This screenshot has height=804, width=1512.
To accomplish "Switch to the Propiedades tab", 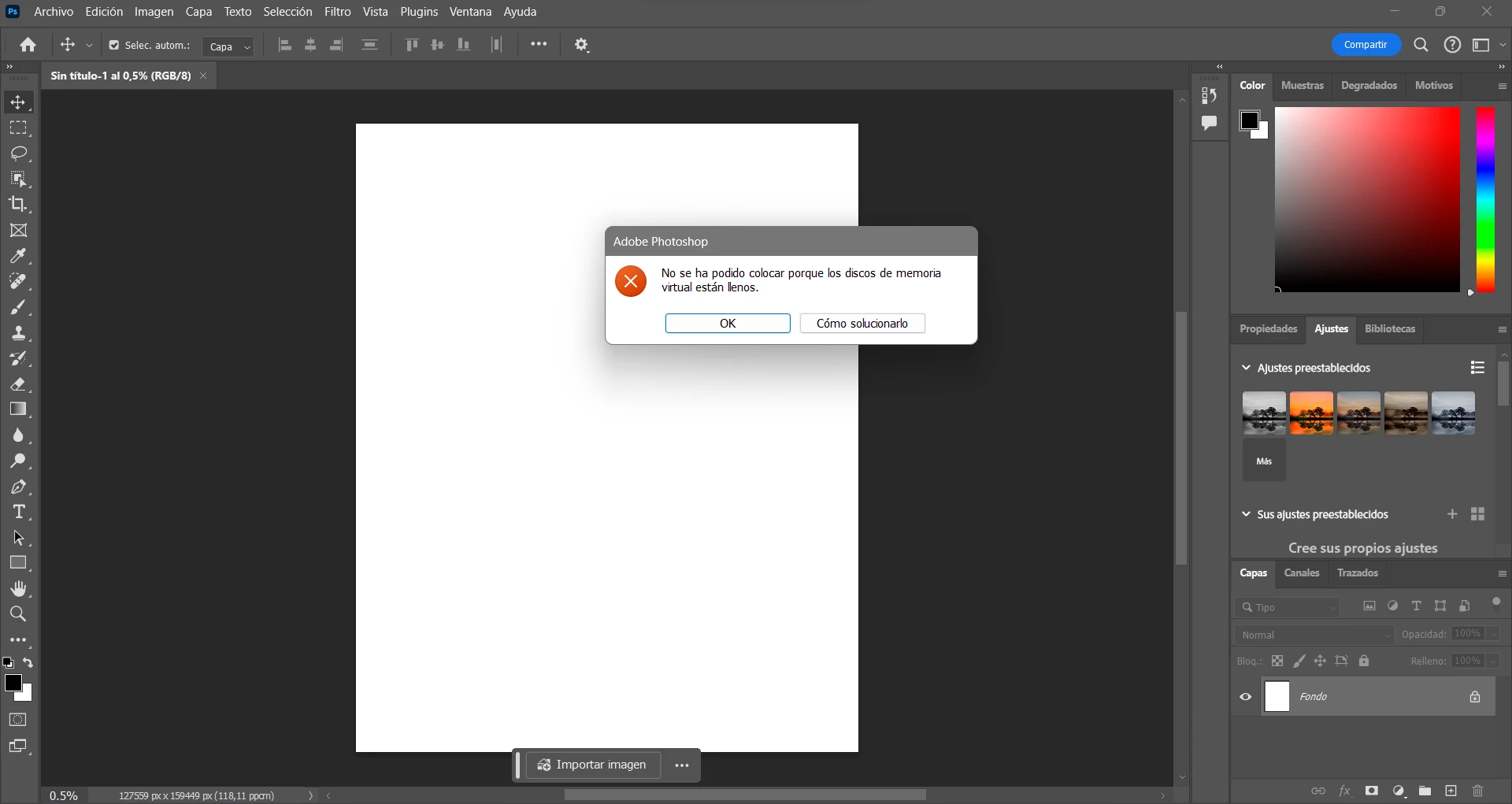I will coord(1269,328).
